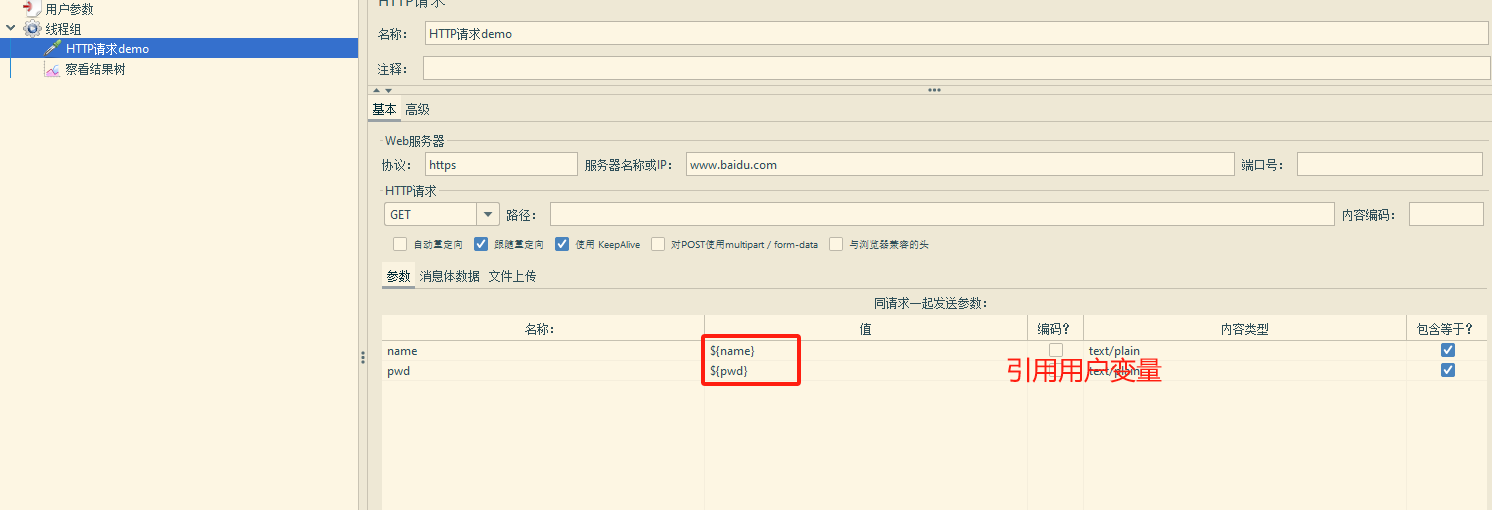
Task: Enable 与浏览器兼容的头 checkbox
Action: tap(836, 244)
